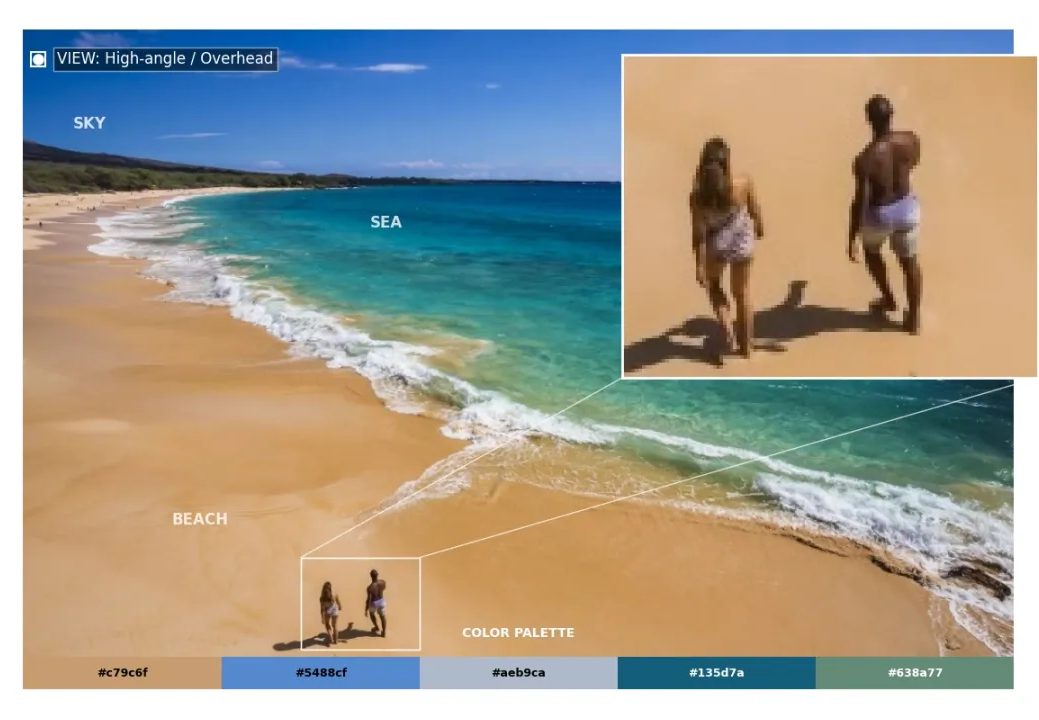
Task: Click the COLOR PALETTE heading
Action: pyautogui.click(x=518, y=633)
